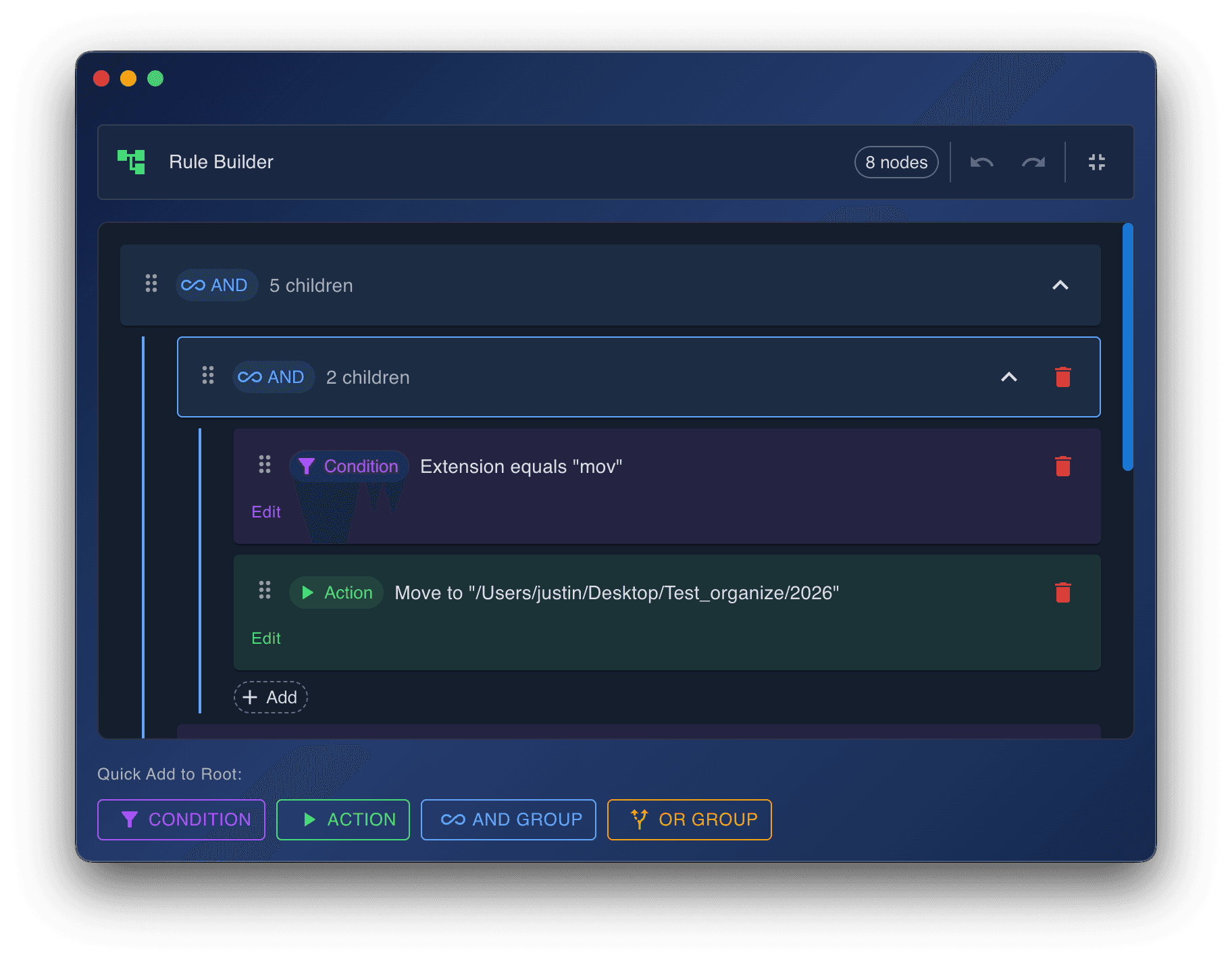Click the Condition funnel badge on the mov rule
This screenshot has width=1232, height=962.
pyautogui.click(x=349, y=465)
